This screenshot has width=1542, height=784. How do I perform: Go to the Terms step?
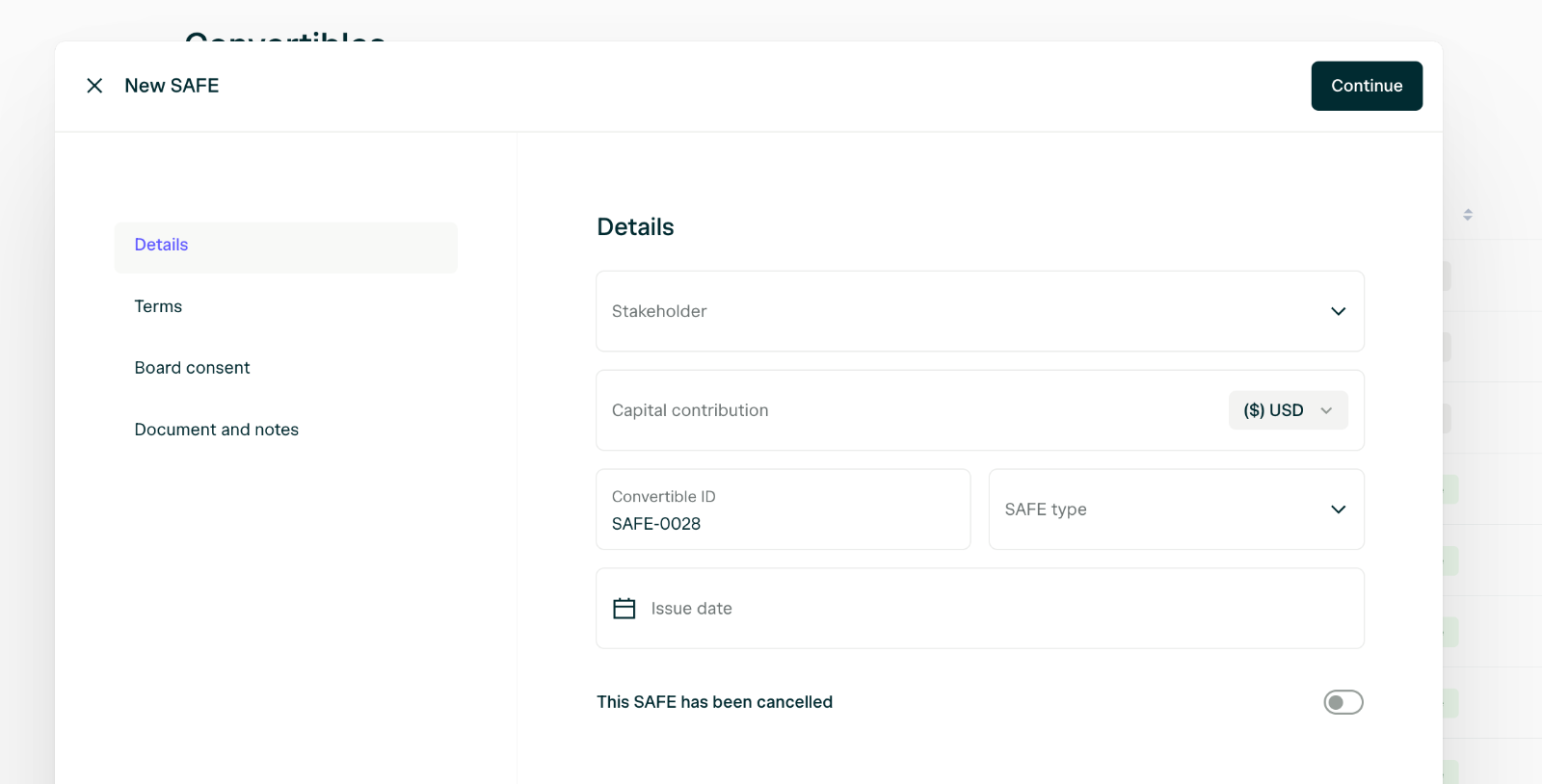tap(158, 306)
